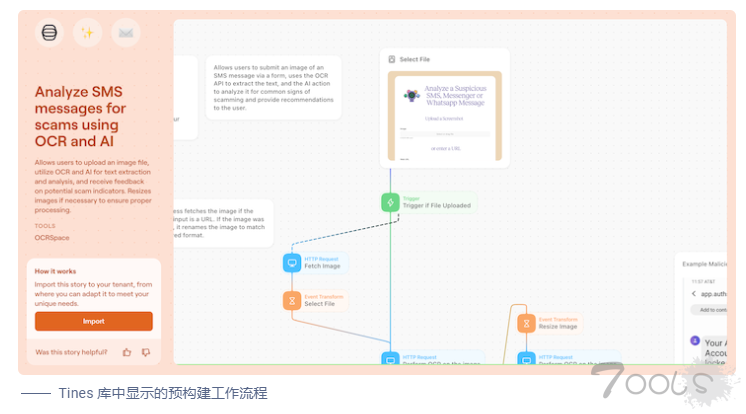The image size is (746, 414).
Task: Give thumbs up for this story
Action: tap(127, 352)
